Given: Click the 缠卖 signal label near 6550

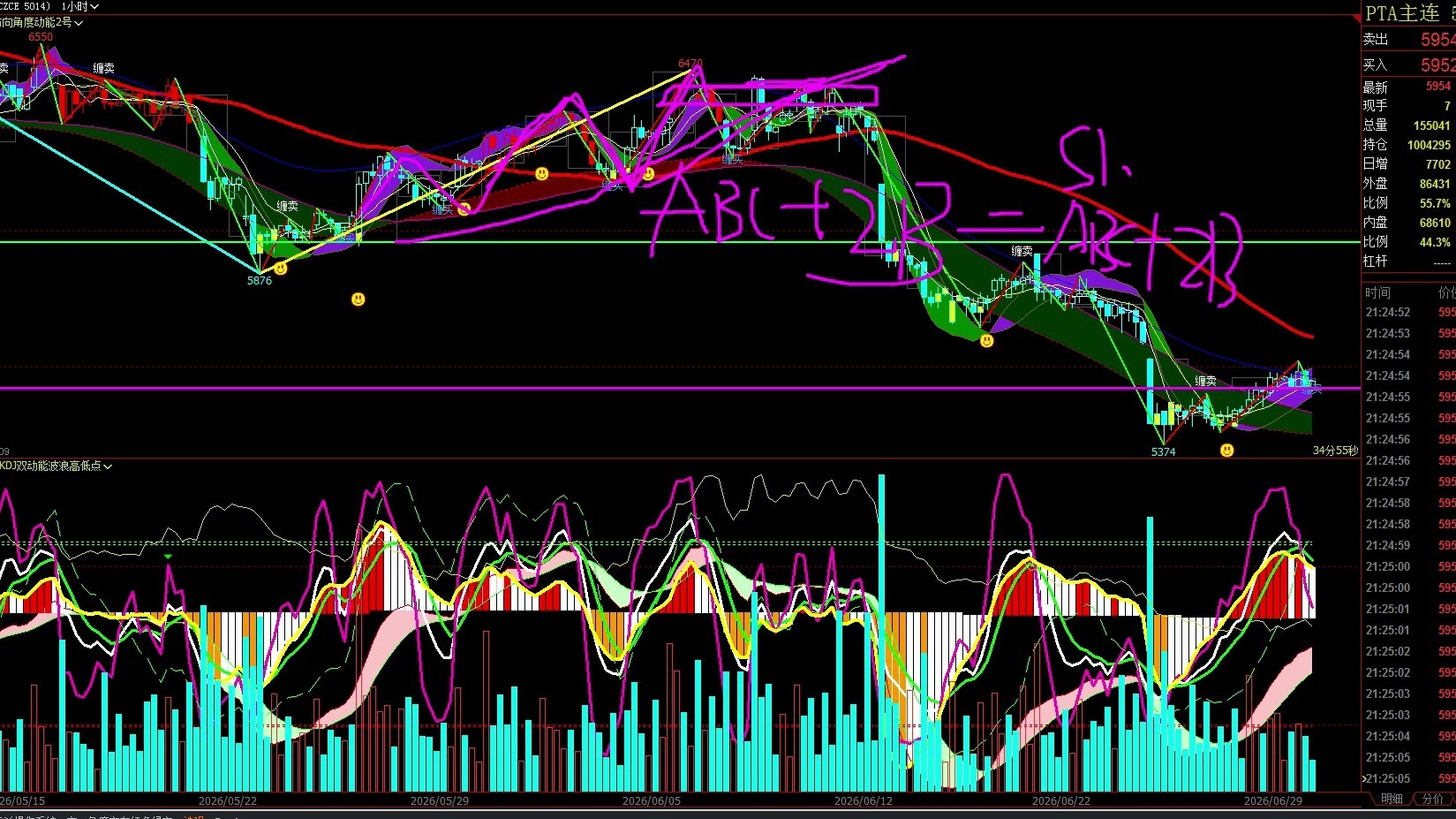Looking at the screenshot, I should tap(103, 68).
